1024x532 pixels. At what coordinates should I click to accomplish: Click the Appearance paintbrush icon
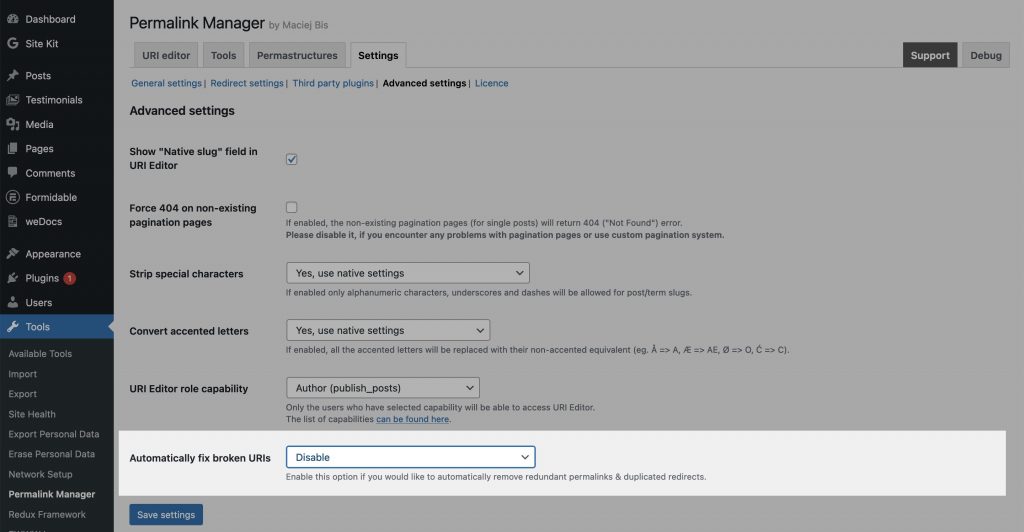(x=12, y=253)
